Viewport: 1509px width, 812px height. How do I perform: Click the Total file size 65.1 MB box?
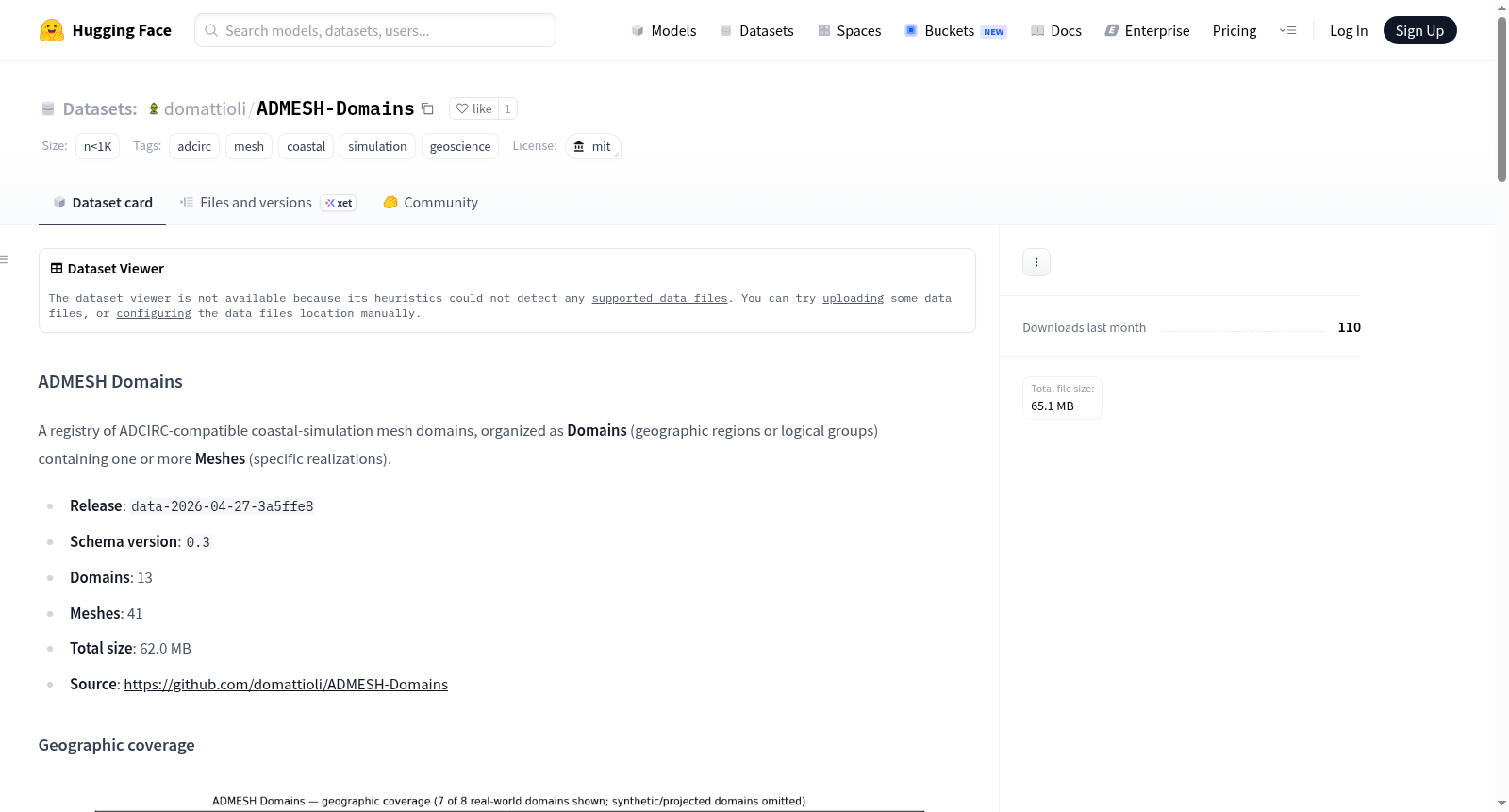pos(1062,398)
